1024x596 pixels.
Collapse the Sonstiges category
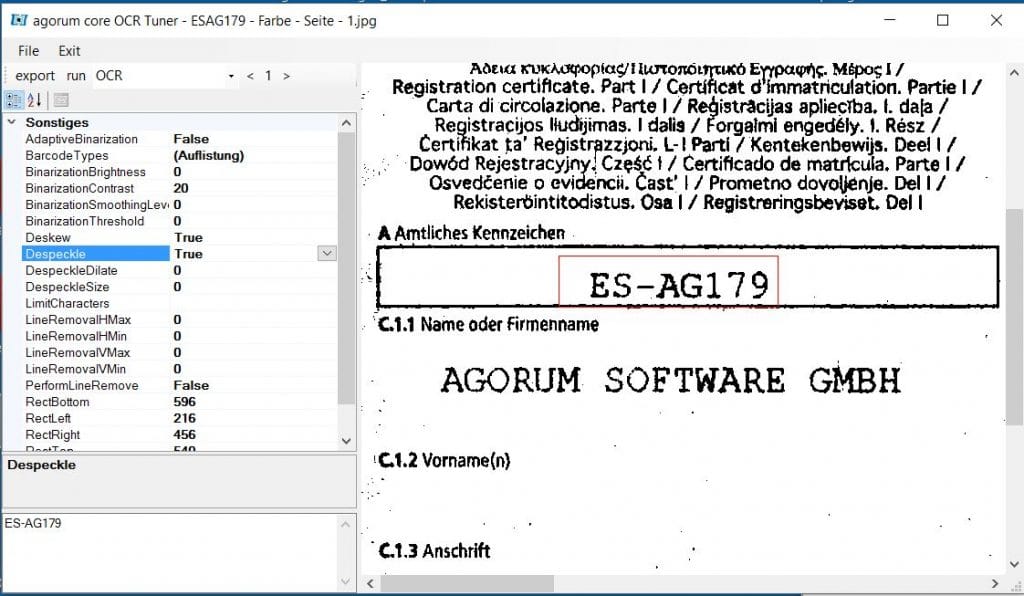12,122
